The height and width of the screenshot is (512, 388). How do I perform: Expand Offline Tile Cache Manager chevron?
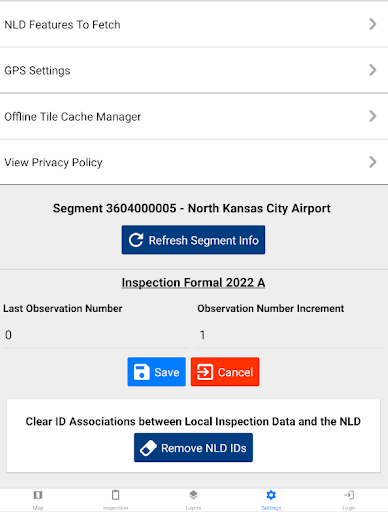373,116
